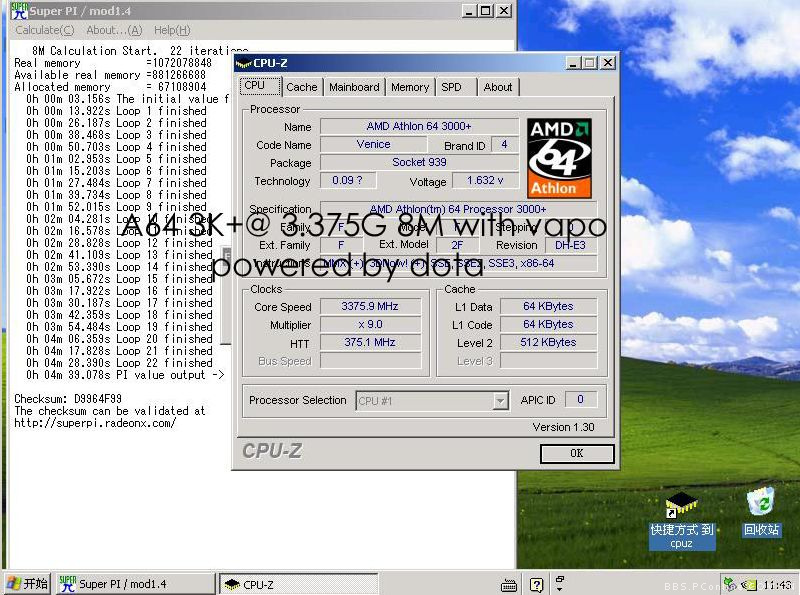Screen dimensions: 800x595
Task: Click Level 2 value 512 KBytes
Action: click(548, 342)
